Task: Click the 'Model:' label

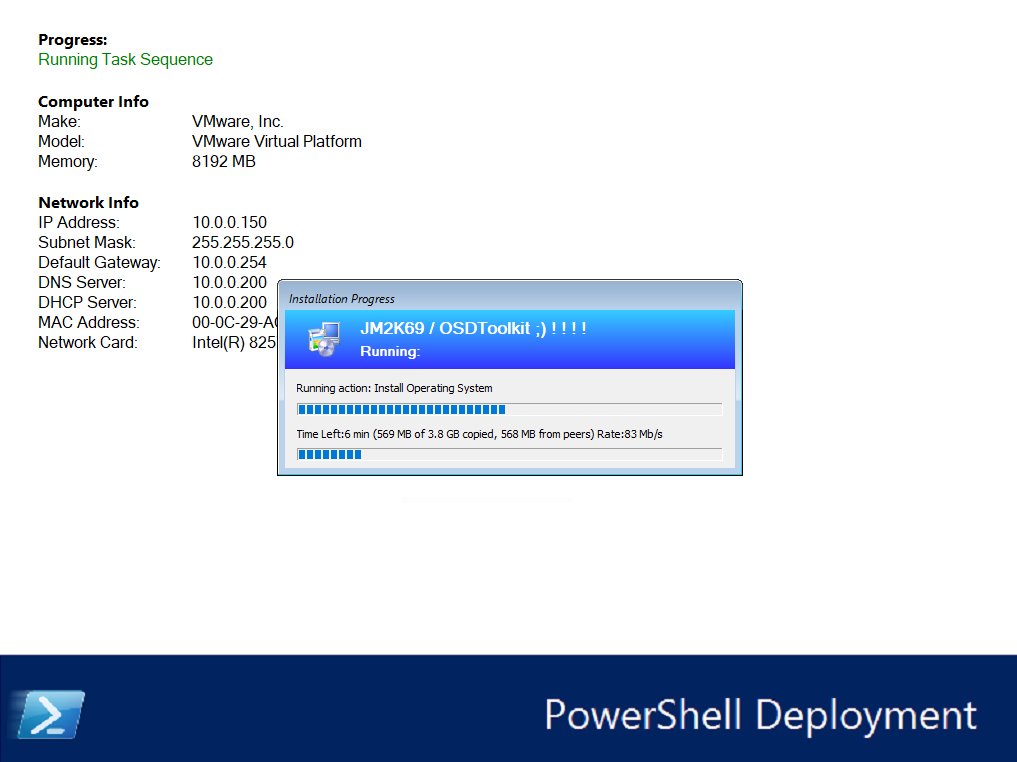Action: point(62,141)
